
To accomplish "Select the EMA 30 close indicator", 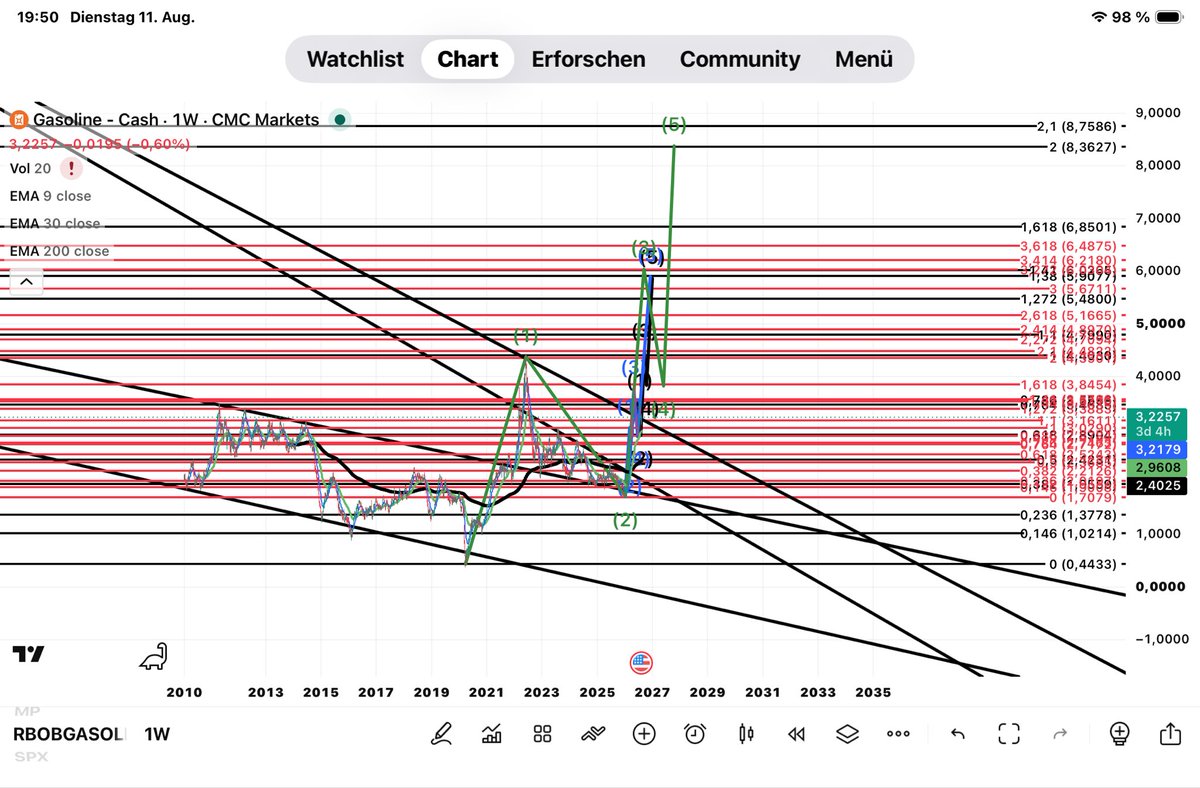I will tap(55, 224).
